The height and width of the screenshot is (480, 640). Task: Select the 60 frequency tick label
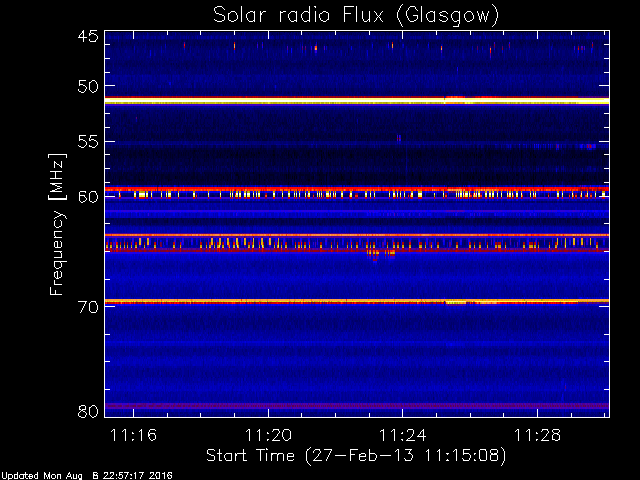pos(88,197)
